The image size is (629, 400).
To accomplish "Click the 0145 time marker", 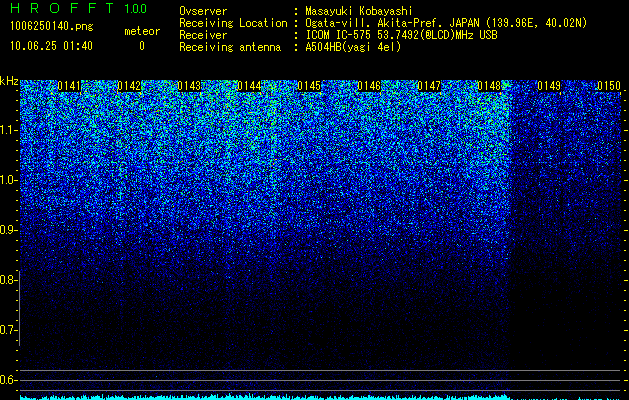I will click(x=309, y=86).
